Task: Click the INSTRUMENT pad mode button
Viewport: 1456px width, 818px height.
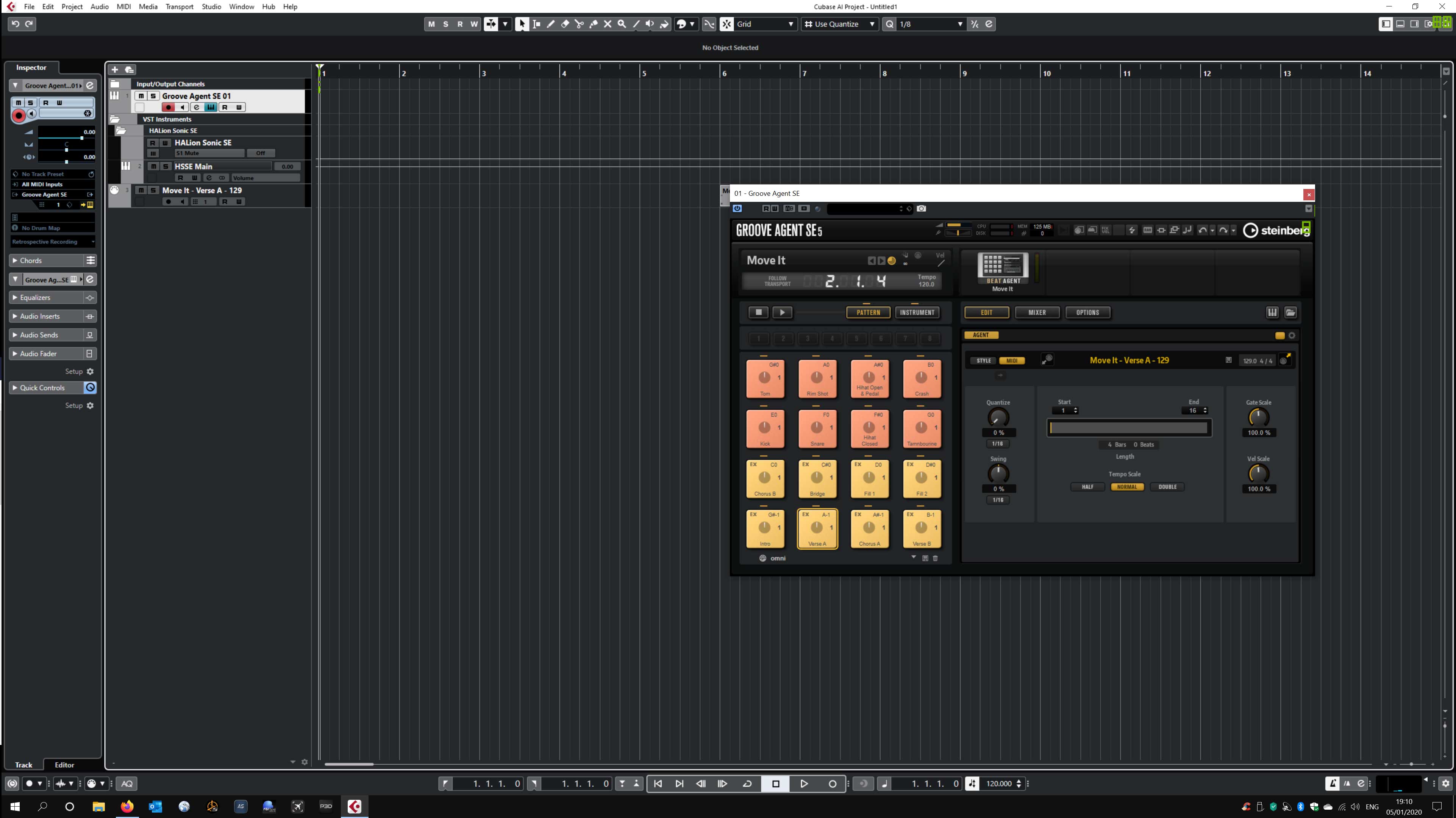Action: click(x=917, y=312)
